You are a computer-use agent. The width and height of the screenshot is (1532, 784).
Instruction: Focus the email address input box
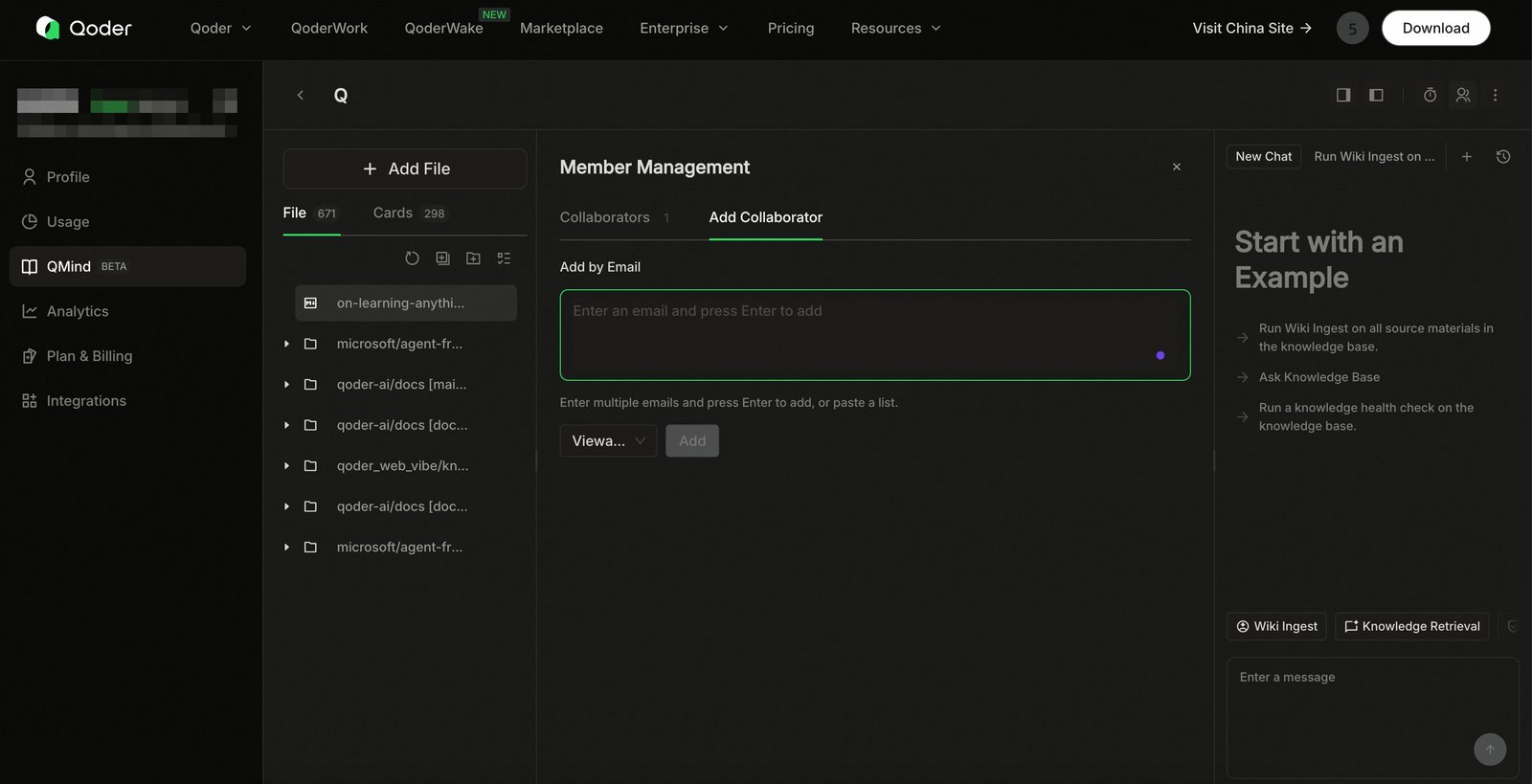[875, 335]
